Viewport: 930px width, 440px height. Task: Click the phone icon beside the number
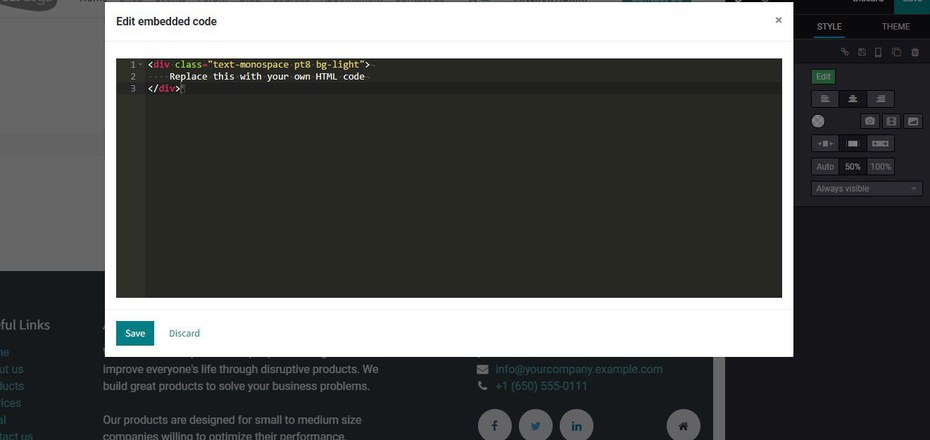482,386
